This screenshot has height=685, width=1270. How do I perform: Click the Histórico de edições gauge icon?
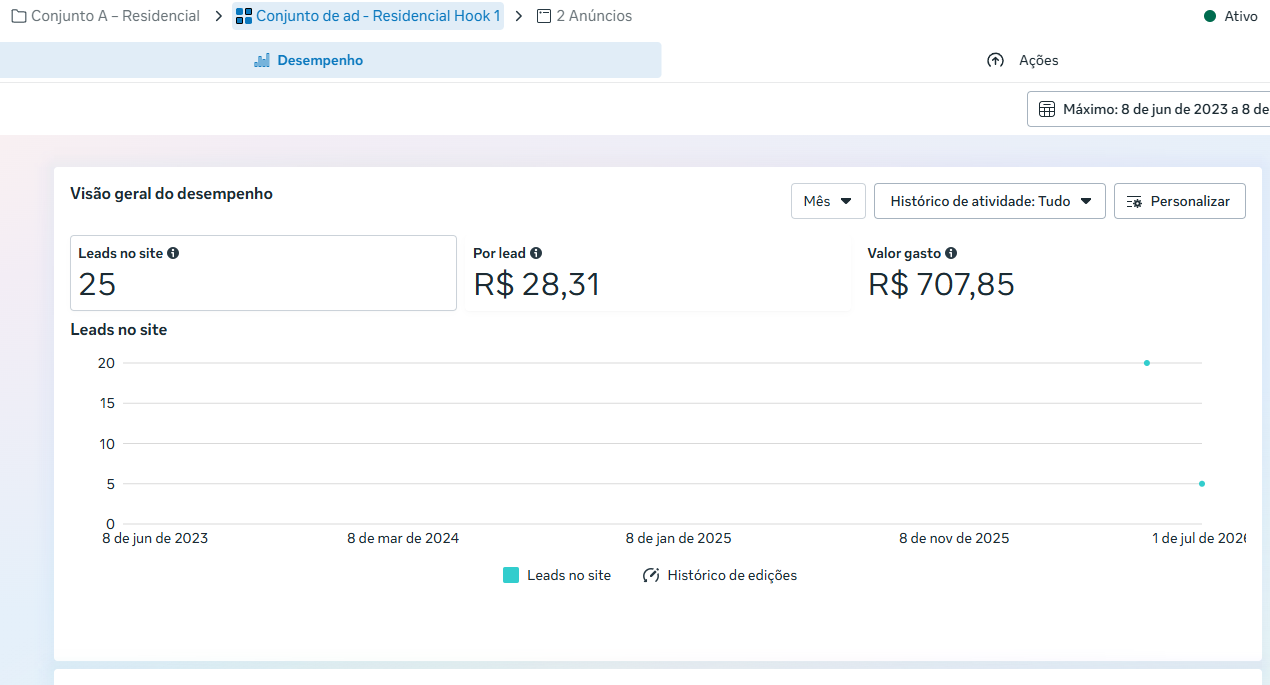pyautogui.click(x=652, y=575)
